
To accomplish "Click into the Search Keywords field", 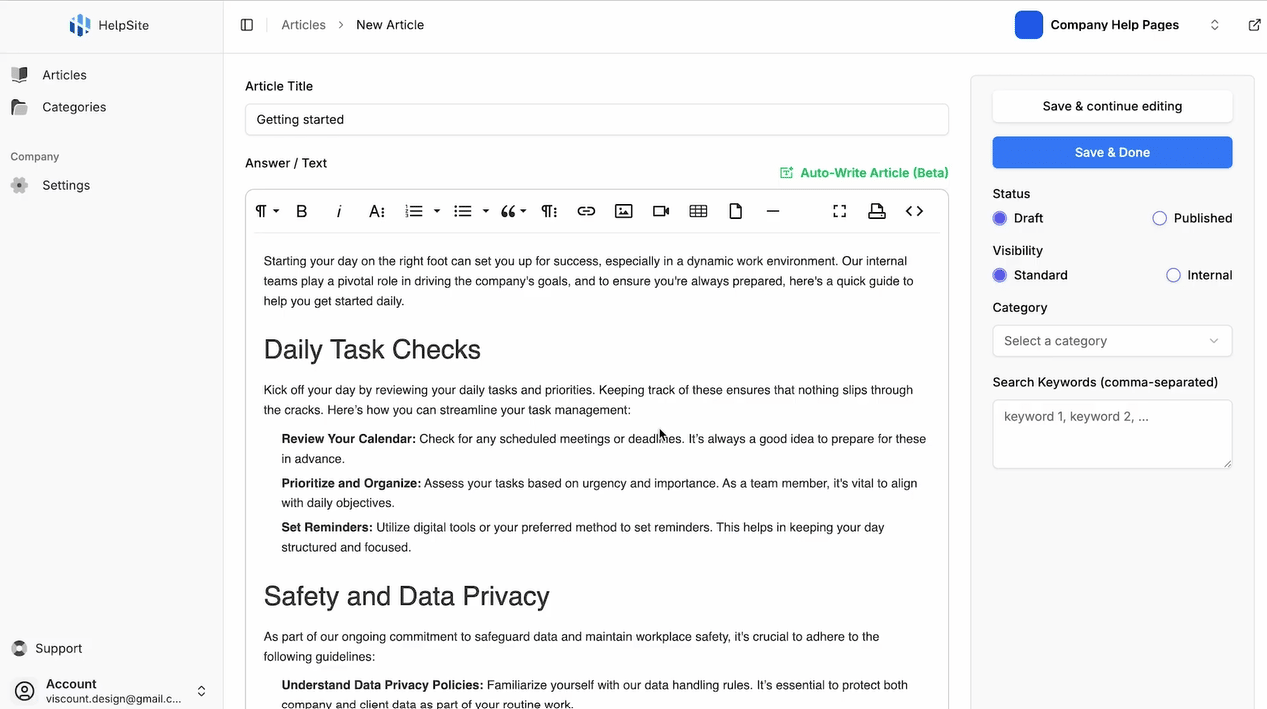I will click(1111, 434).
